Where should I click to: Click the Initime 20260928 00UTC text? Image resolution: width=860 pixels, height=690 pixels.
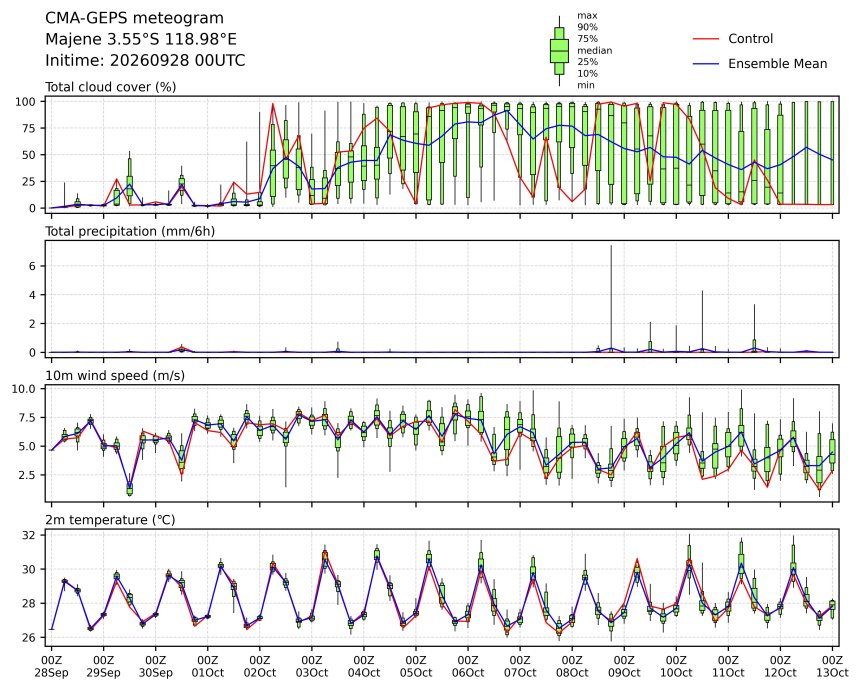pyautogui.click(x=145, y=60)
